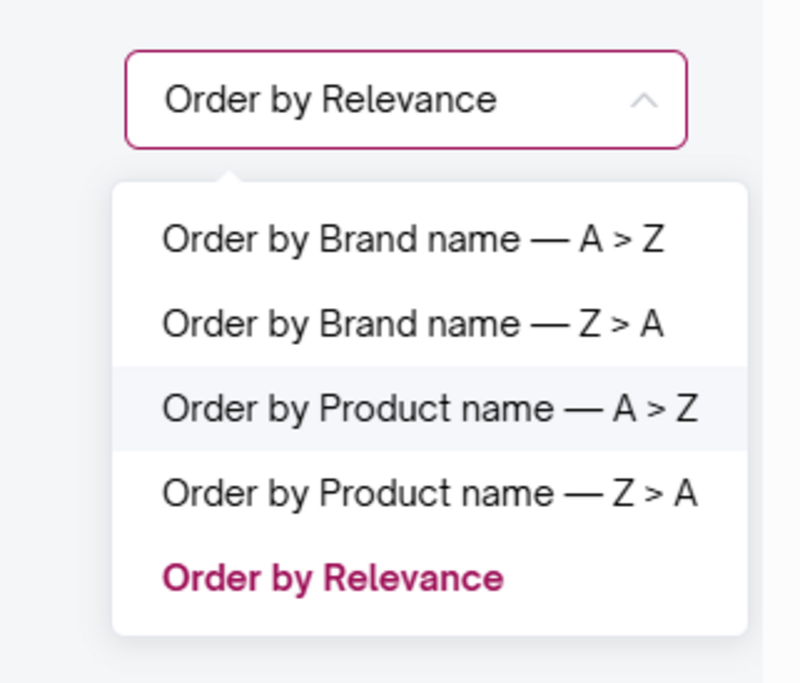Choose Order by Brand name — Z > A
The width and height of the screenshot is (800, 683).
pos(412,324)
